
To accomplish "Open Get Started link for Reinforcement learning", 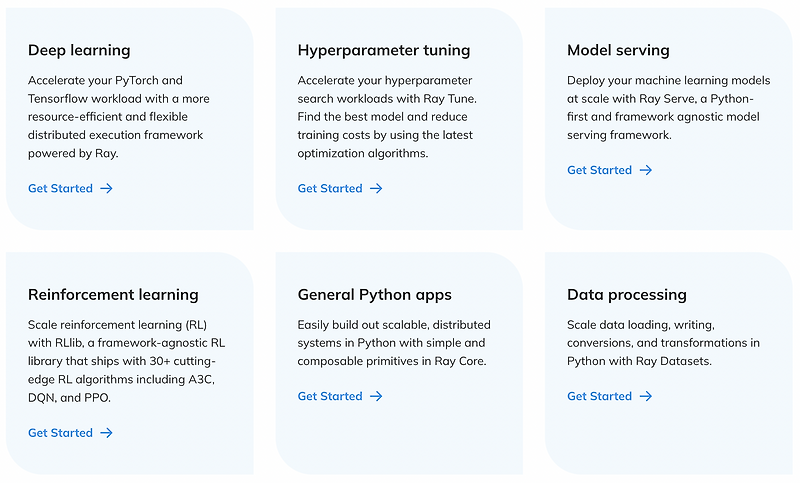I will coord(60,433).
